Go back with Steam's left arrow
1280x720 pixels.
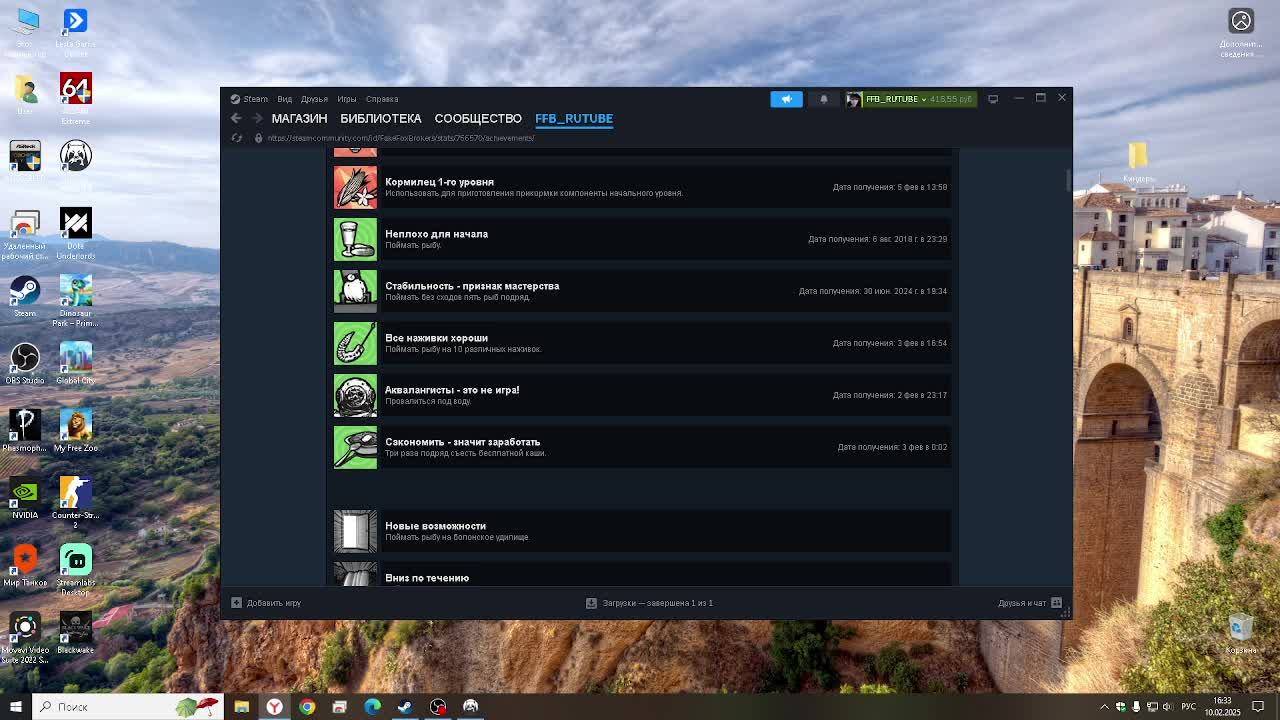click(236, 118)
